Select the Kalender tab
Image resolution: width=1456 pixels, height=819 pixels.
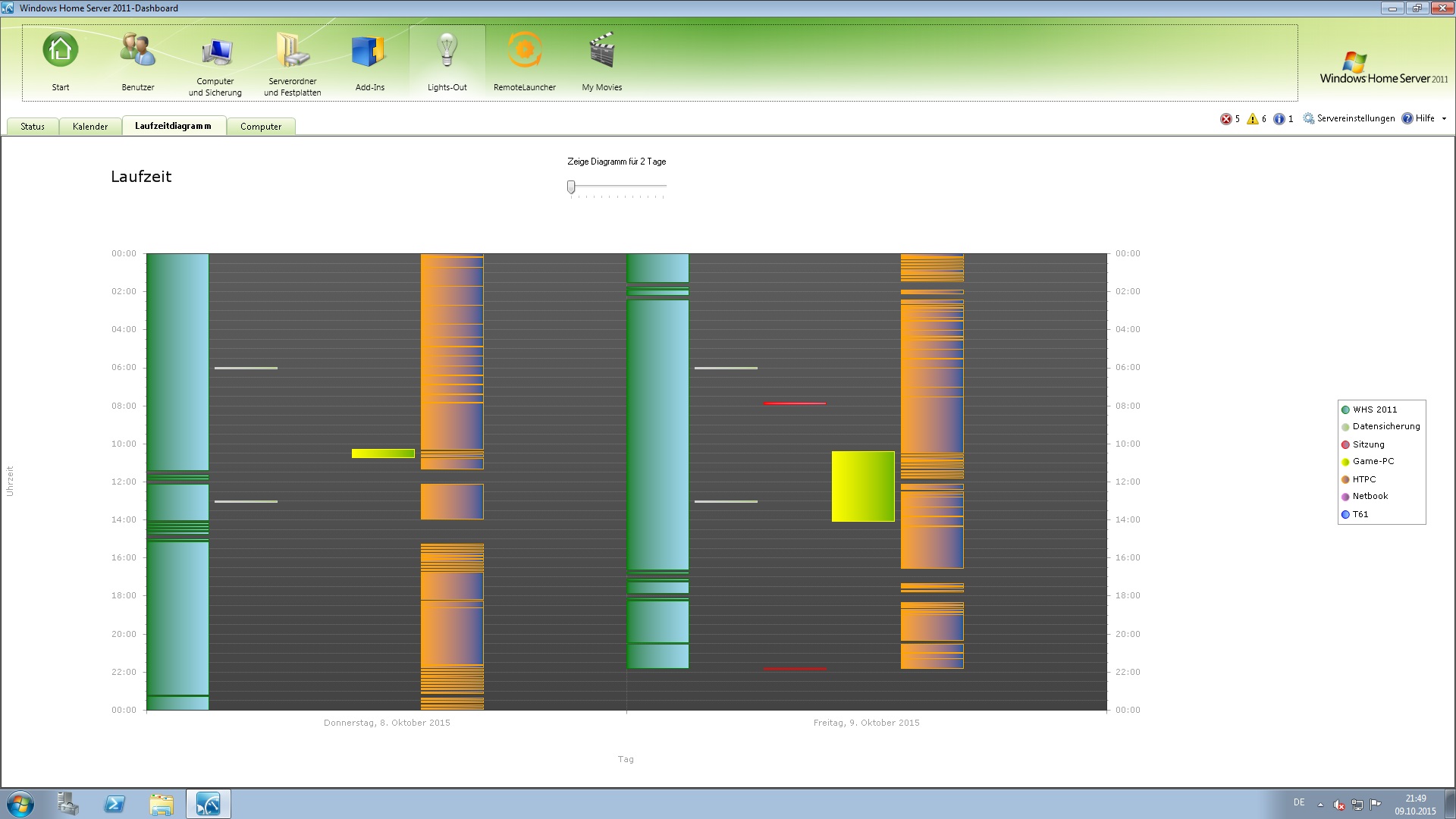pos(90,126)
